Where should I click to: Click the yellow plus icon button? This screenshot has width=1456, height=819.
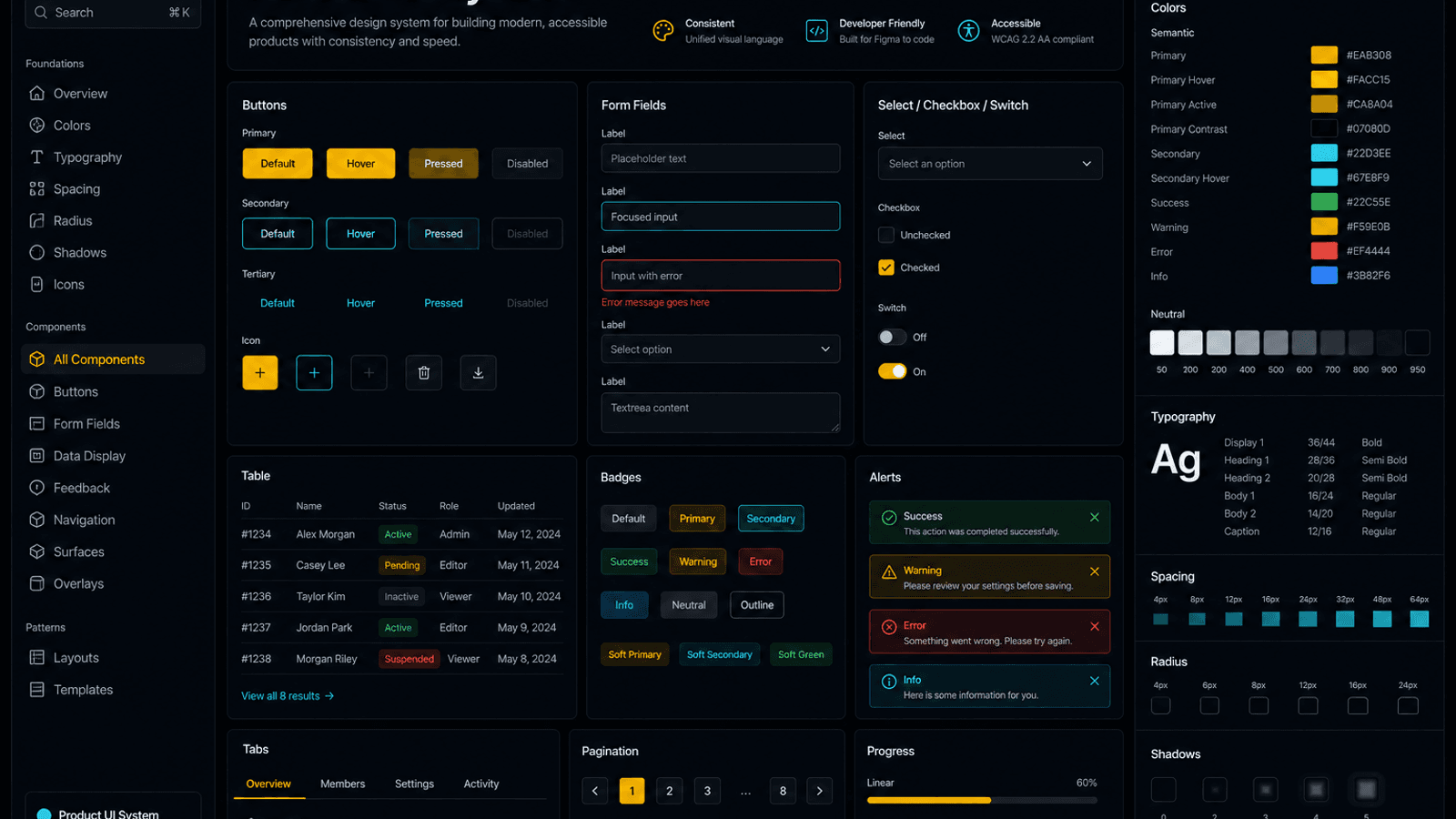click(x=259, y=372)
